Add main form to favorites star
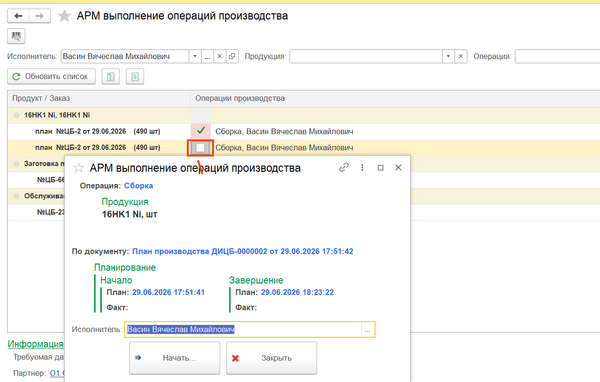 64,16
